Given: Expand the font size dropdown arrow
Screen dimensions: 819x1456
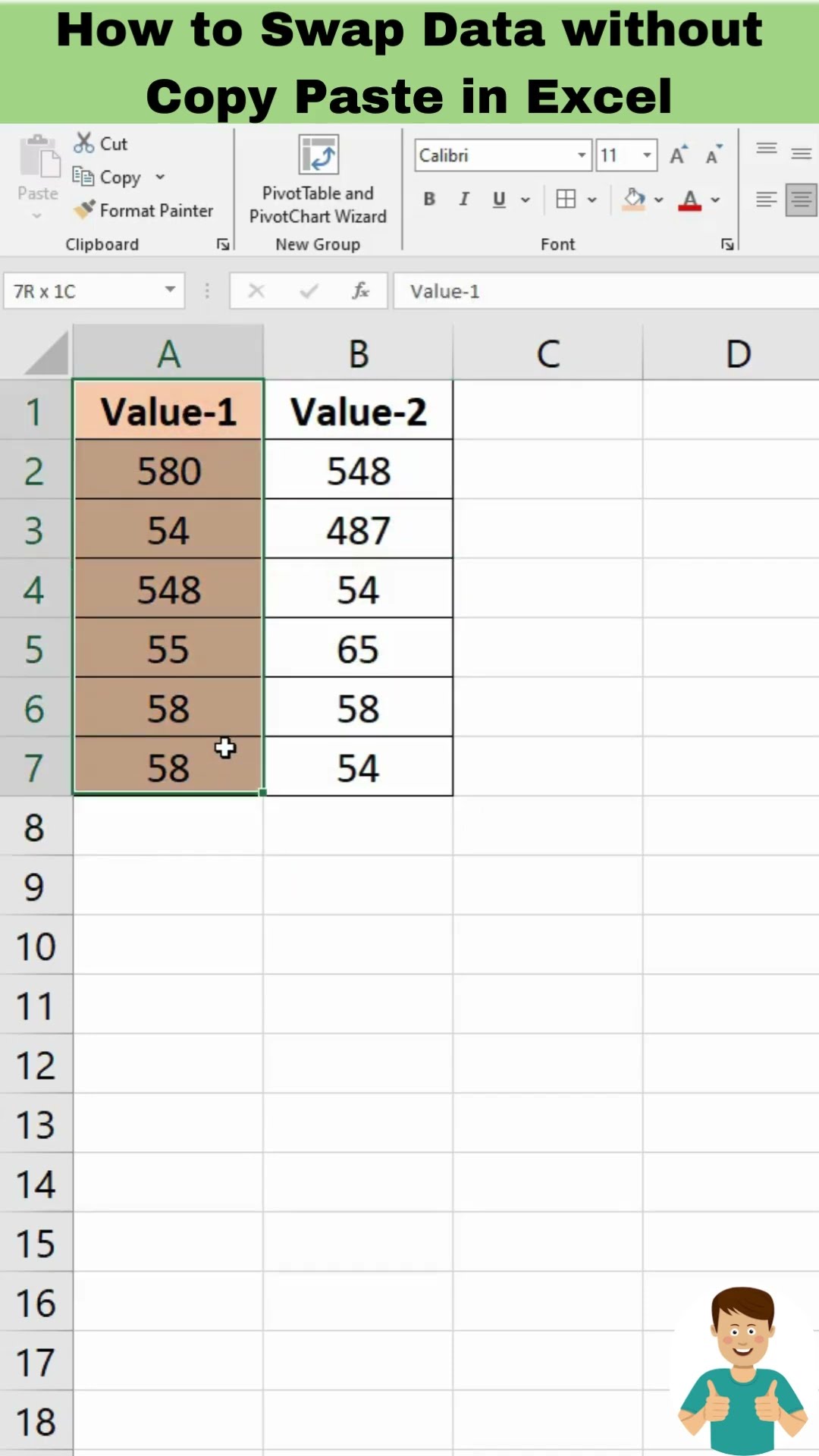Looking at the screenshot, I should (x=647, y=155).
